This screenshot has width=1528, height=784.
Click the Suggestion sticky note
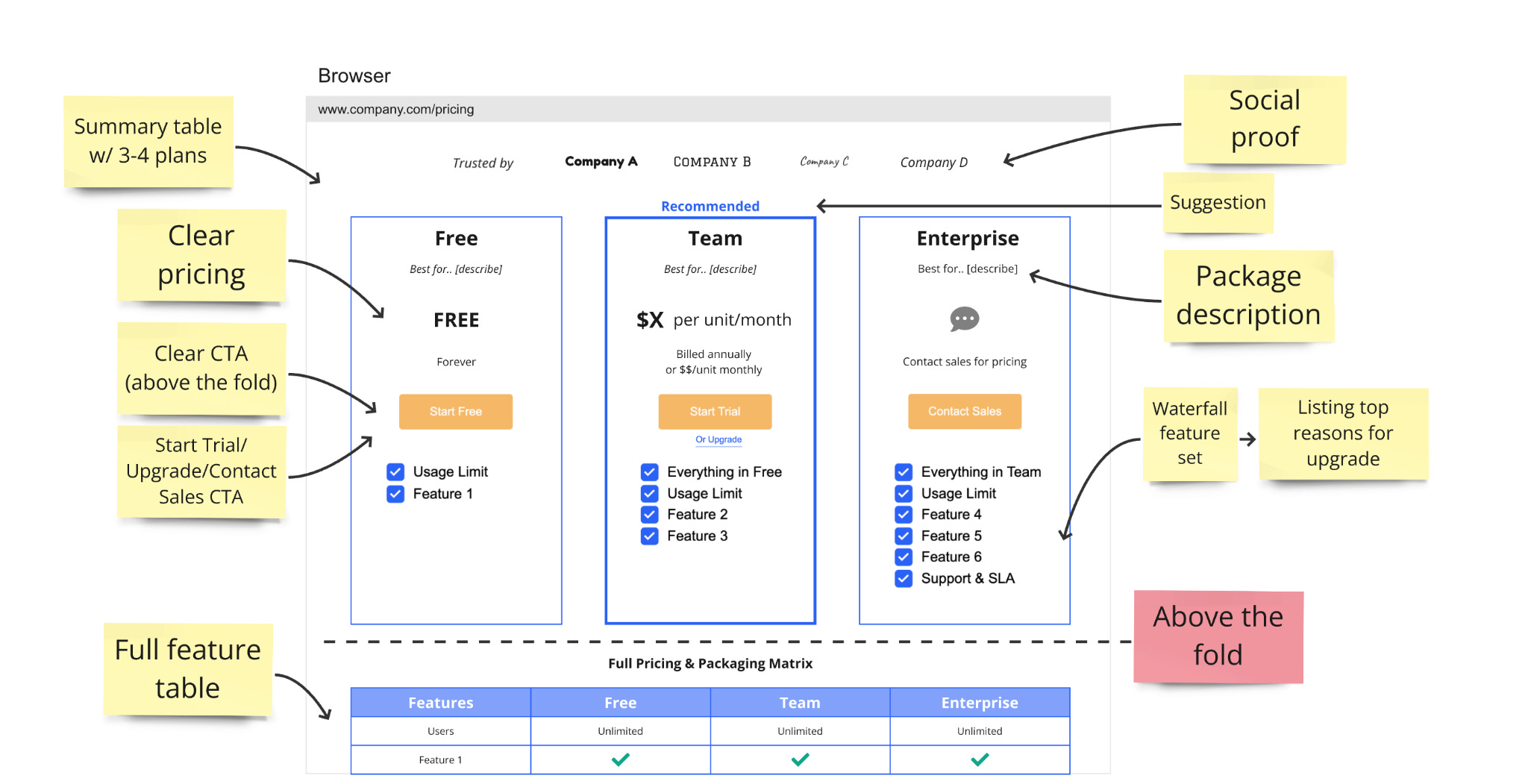(x=1218, y=202)
